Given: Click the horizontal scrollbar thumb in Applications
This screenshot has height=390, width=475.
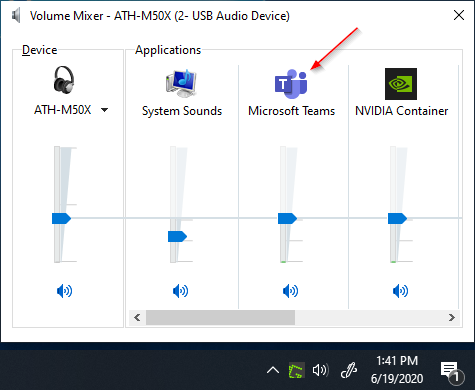Looking at the screenshot, I should point(220,317).
